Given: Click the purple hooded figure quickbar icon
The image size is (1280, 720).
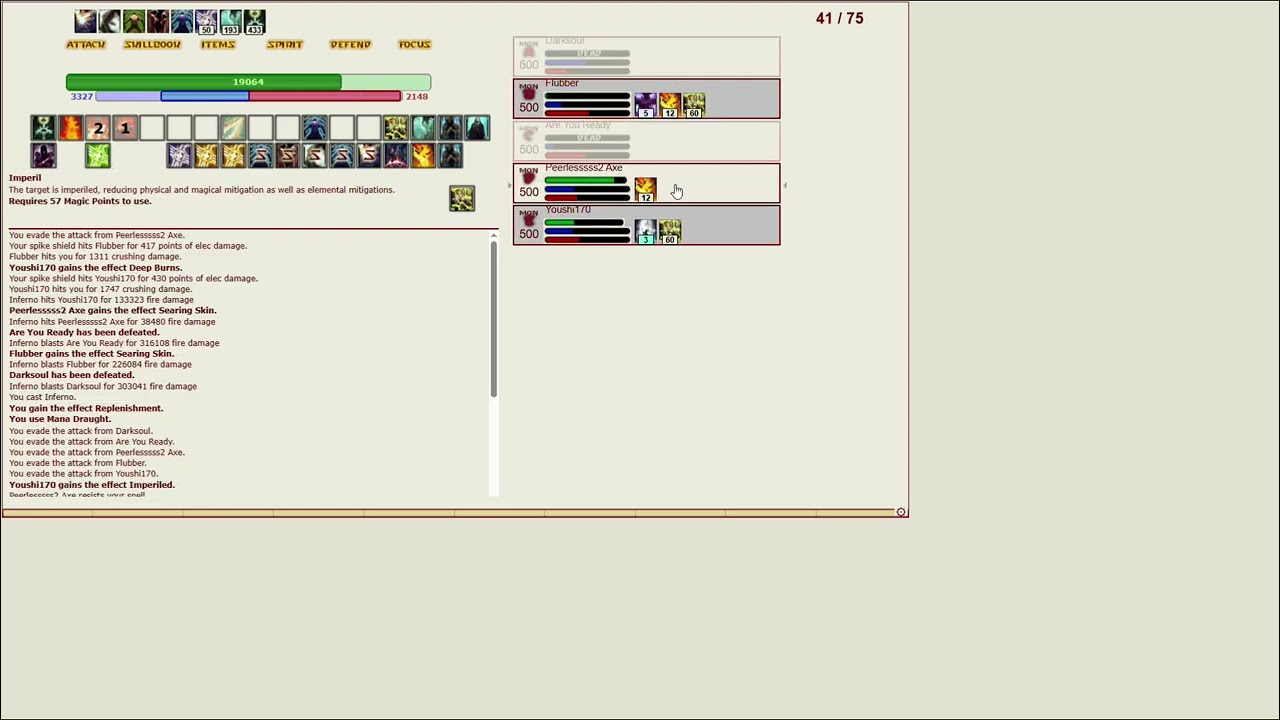Looking at the screenshot, I should 43,155.
